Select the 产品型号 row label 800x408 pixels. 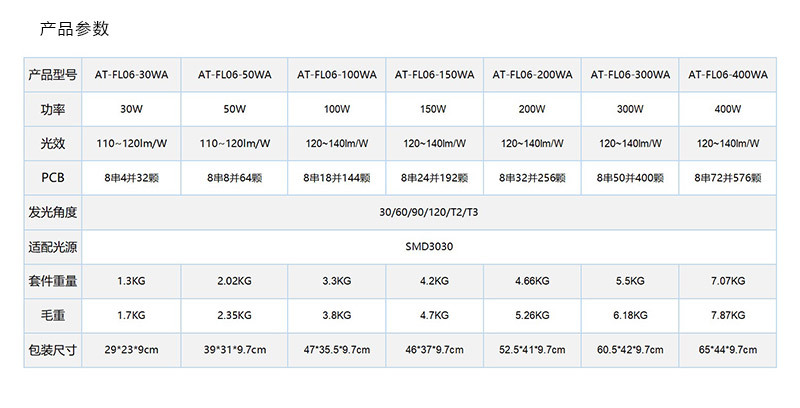[x=53, y=75]
